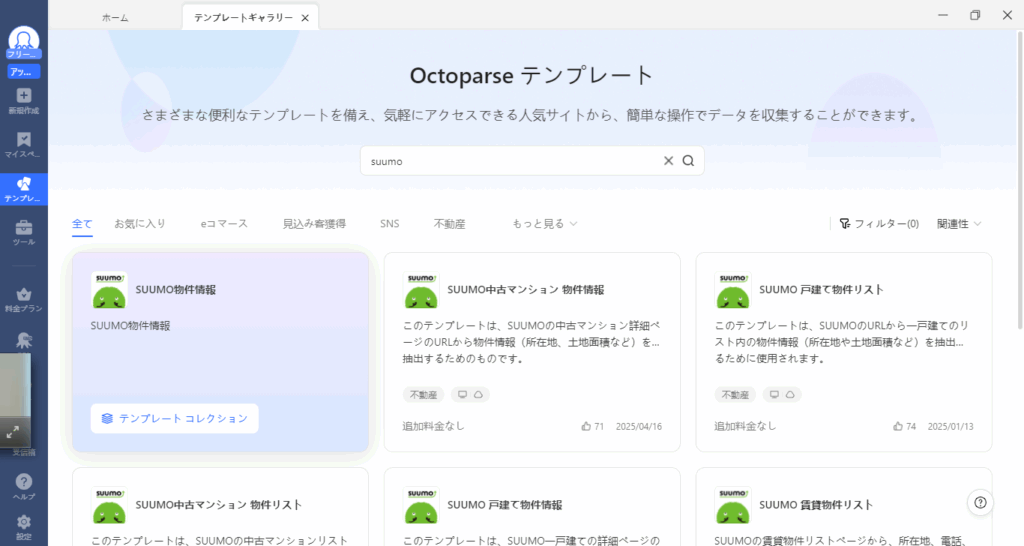This screenshot has width=1024, height=546.
Task: Click SUUMO中古マンション 物件情報 logo
Action: click(x=421, y=290)
